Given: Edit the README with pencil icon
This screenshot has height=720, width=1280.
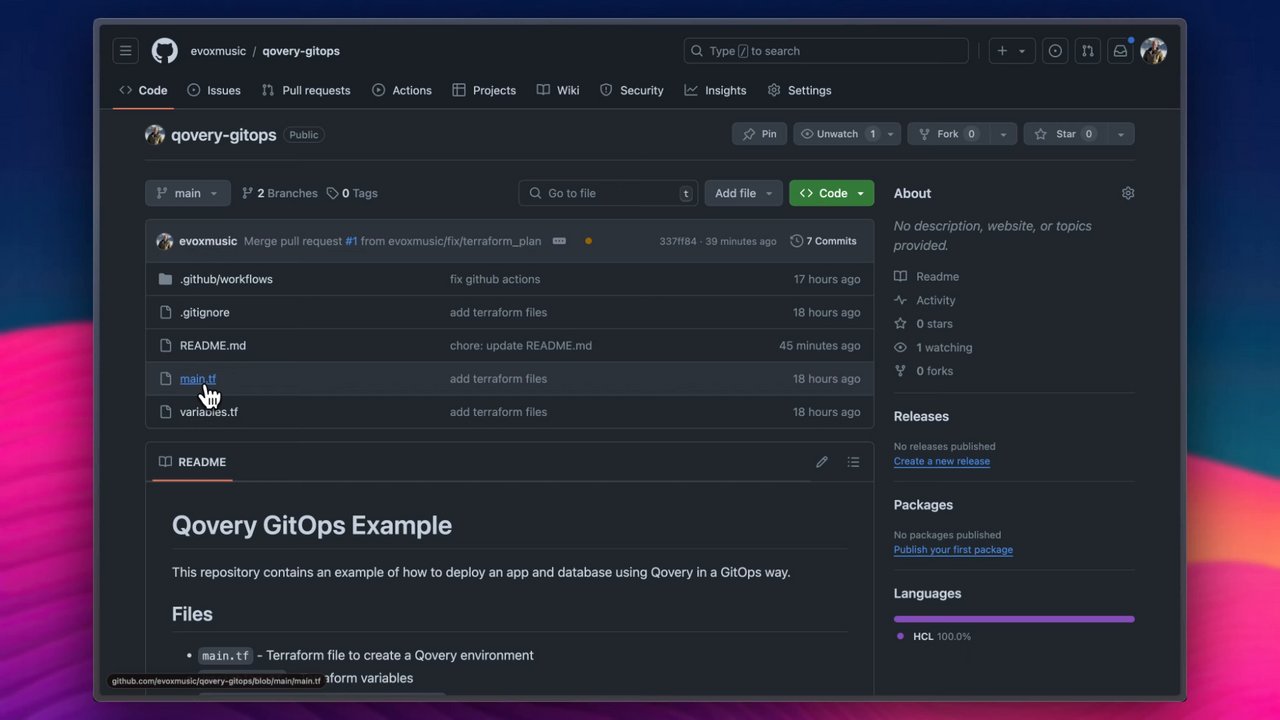Looking at the screenshot, I should point(822,462).
